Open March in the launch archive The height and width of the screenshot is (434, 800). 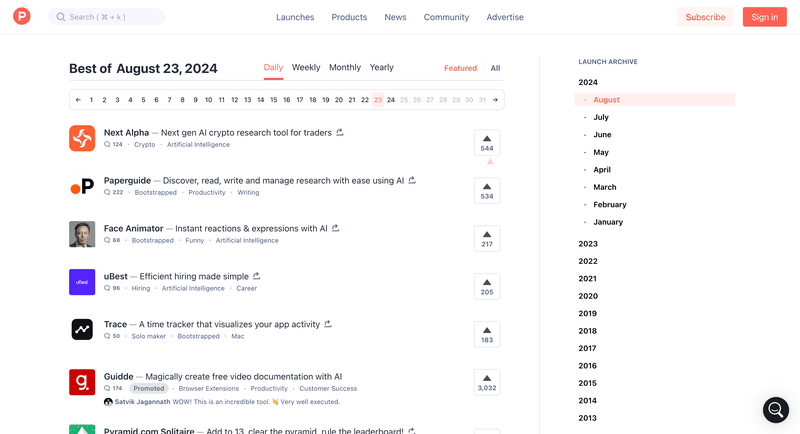tap(605, 187)
